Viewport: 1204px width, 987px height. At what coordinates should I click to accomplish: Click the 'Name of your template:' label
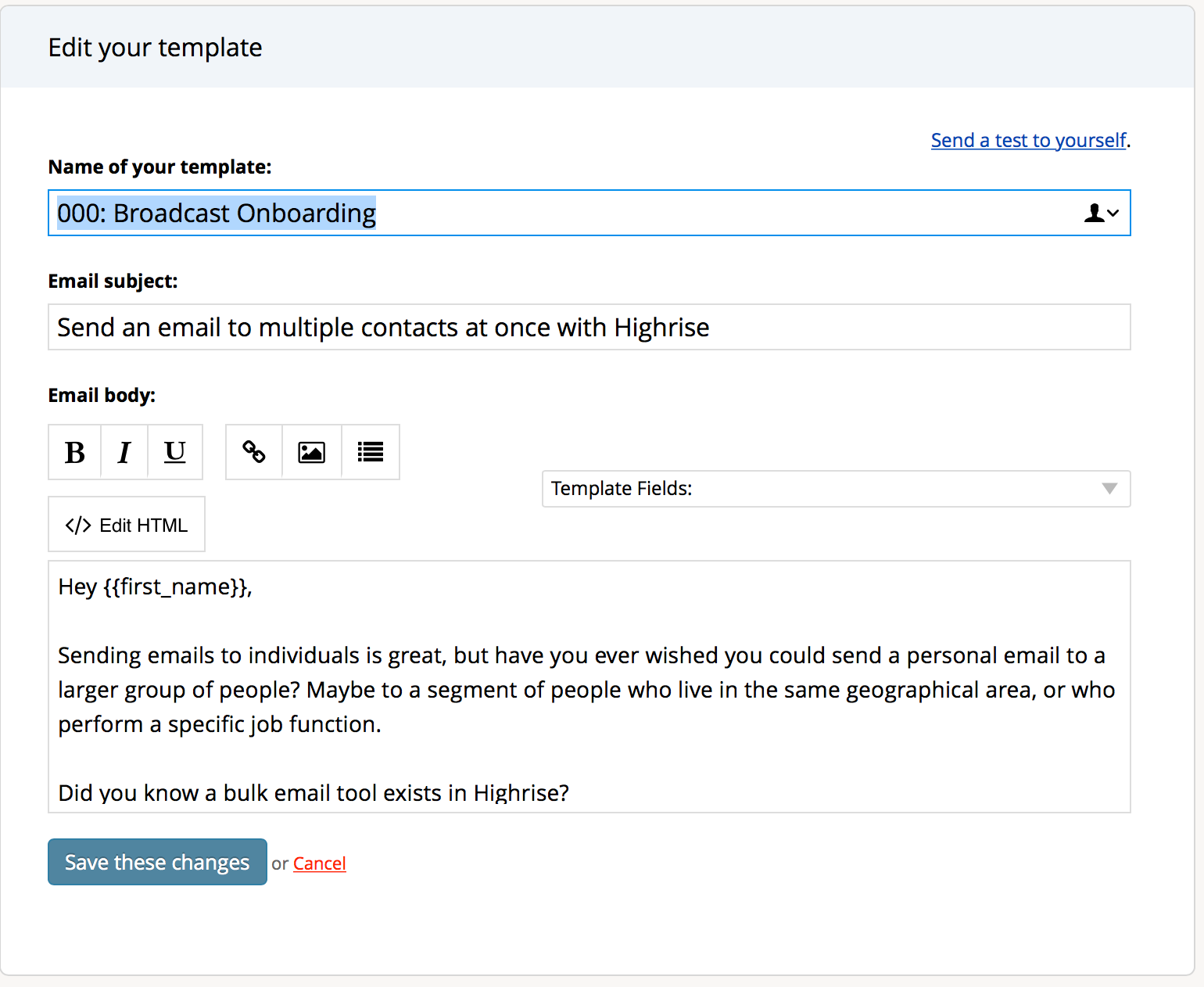tap(160, 167)
